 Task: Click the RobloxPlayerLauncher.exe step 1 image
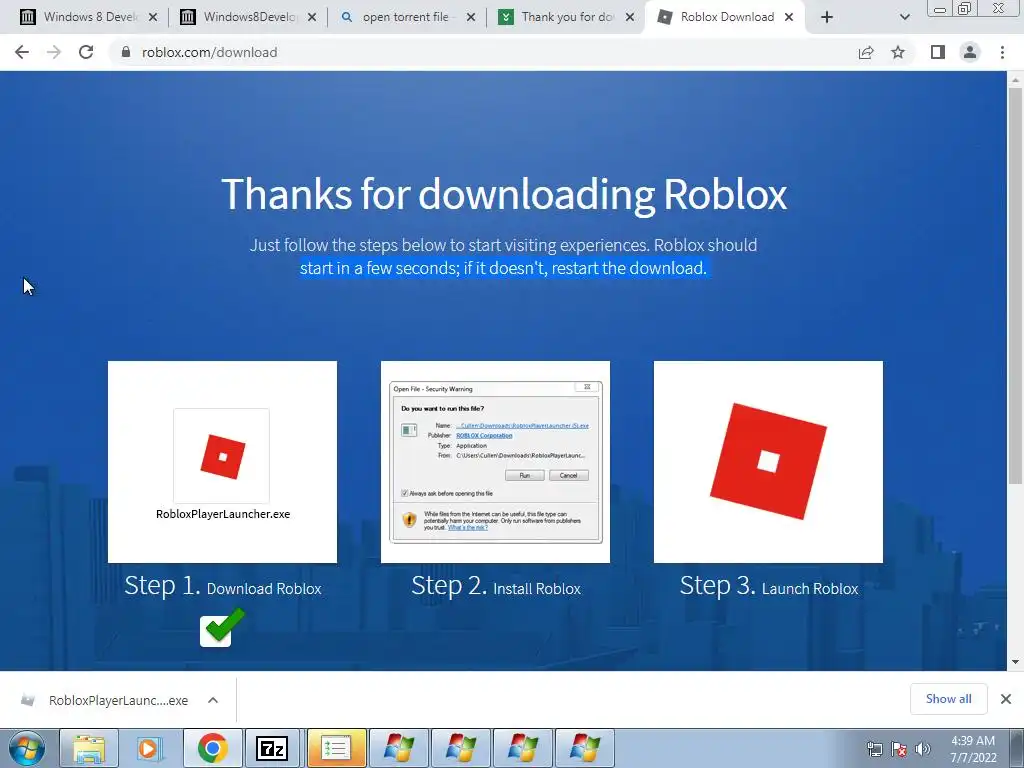pos(223,462)
